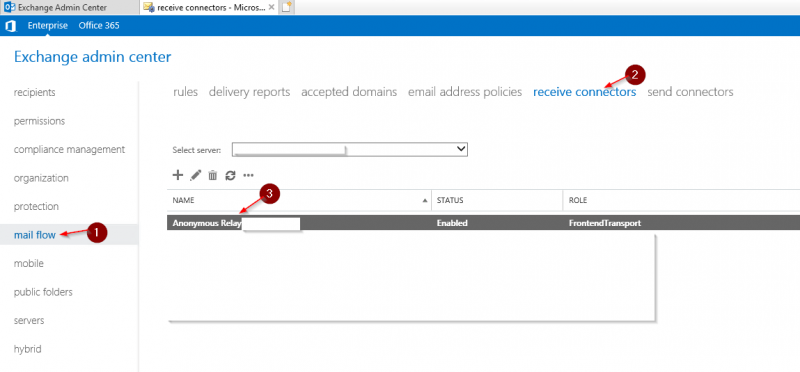Click the delete trash can icon
This screenshot has width=800, height=372.
(x=213, y=175)
